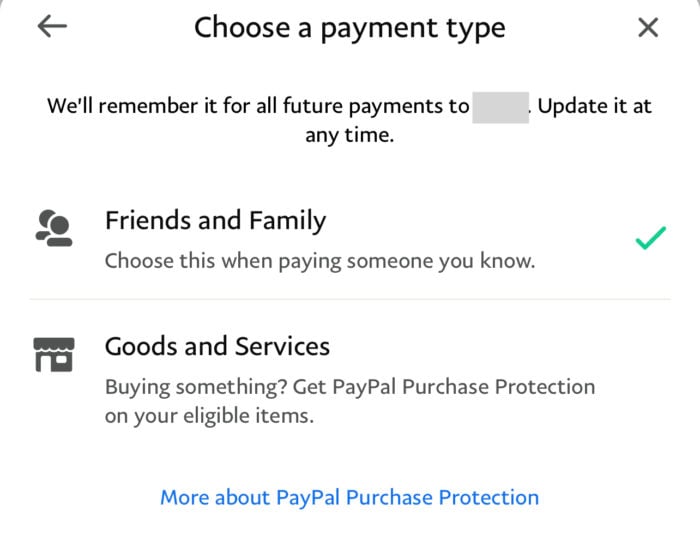Click 'Choose this when paying someone you know'
The image size is (700, 534).
320,261
